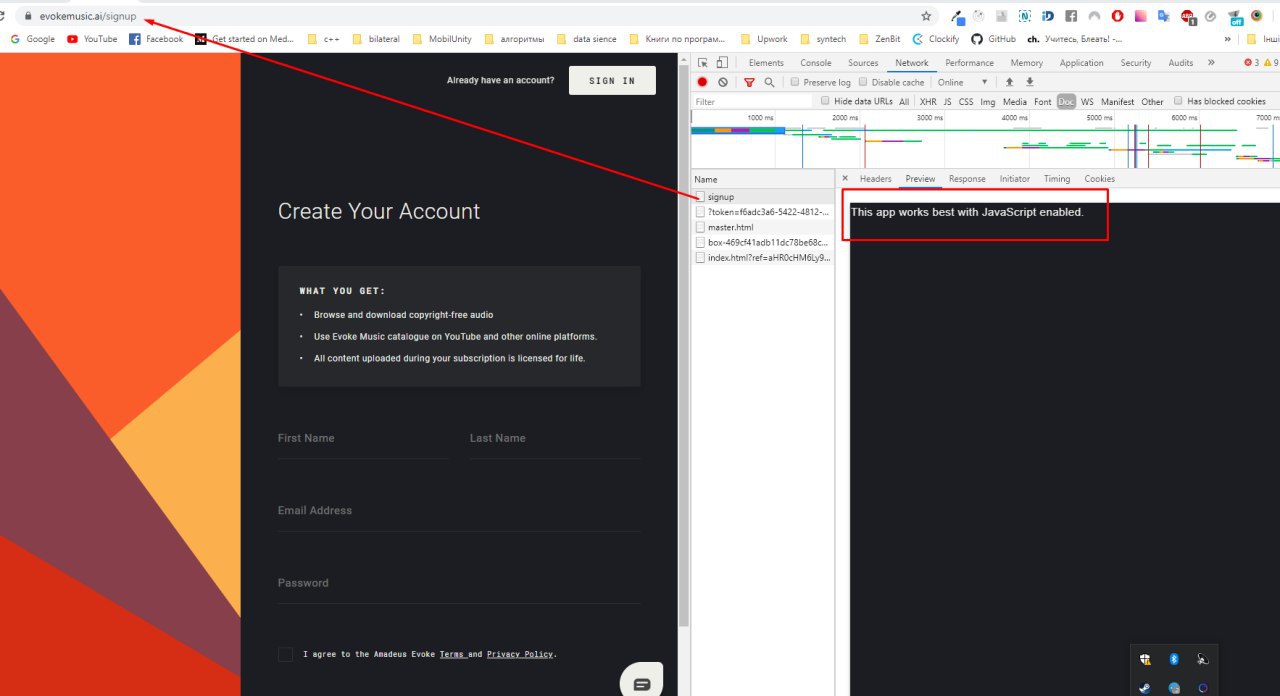Open the Facebook bookmark
The width and height of the screenshot is (1280, 696).
click(156, 39)
